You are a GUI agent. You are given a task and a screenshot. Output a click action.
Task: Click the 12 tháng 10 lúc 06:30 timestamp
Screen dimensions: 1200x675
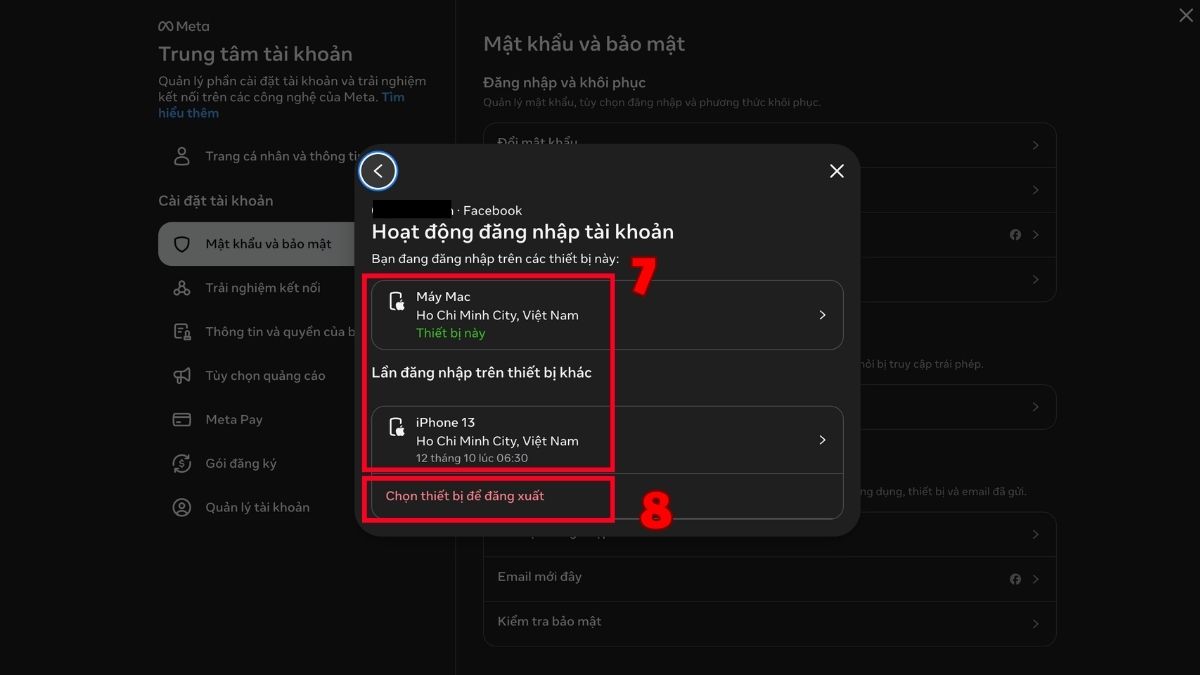472,458
